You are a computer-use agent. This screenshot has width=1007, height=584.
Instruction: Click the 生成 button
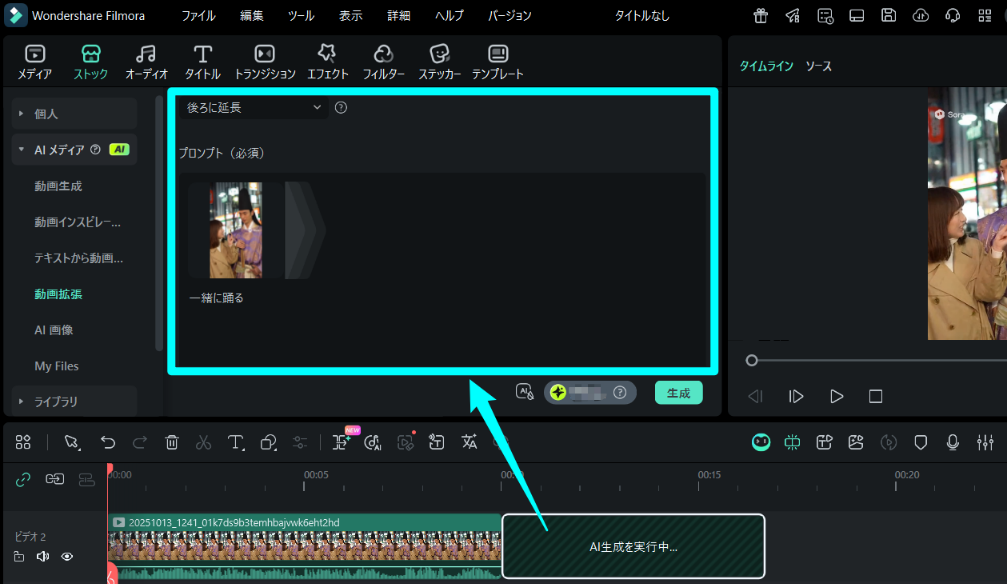pyautogui.click(x=678, y=392)
